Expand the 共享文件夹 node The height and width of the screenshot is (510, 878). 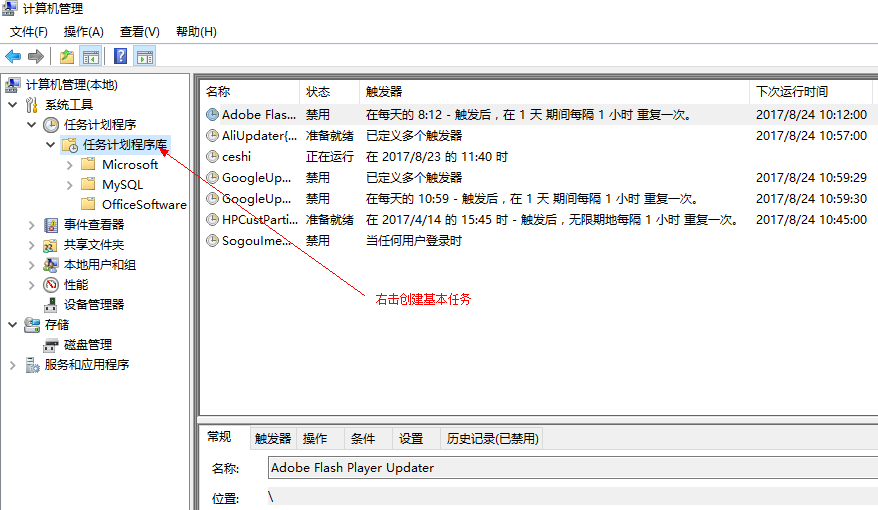[32, 245]
